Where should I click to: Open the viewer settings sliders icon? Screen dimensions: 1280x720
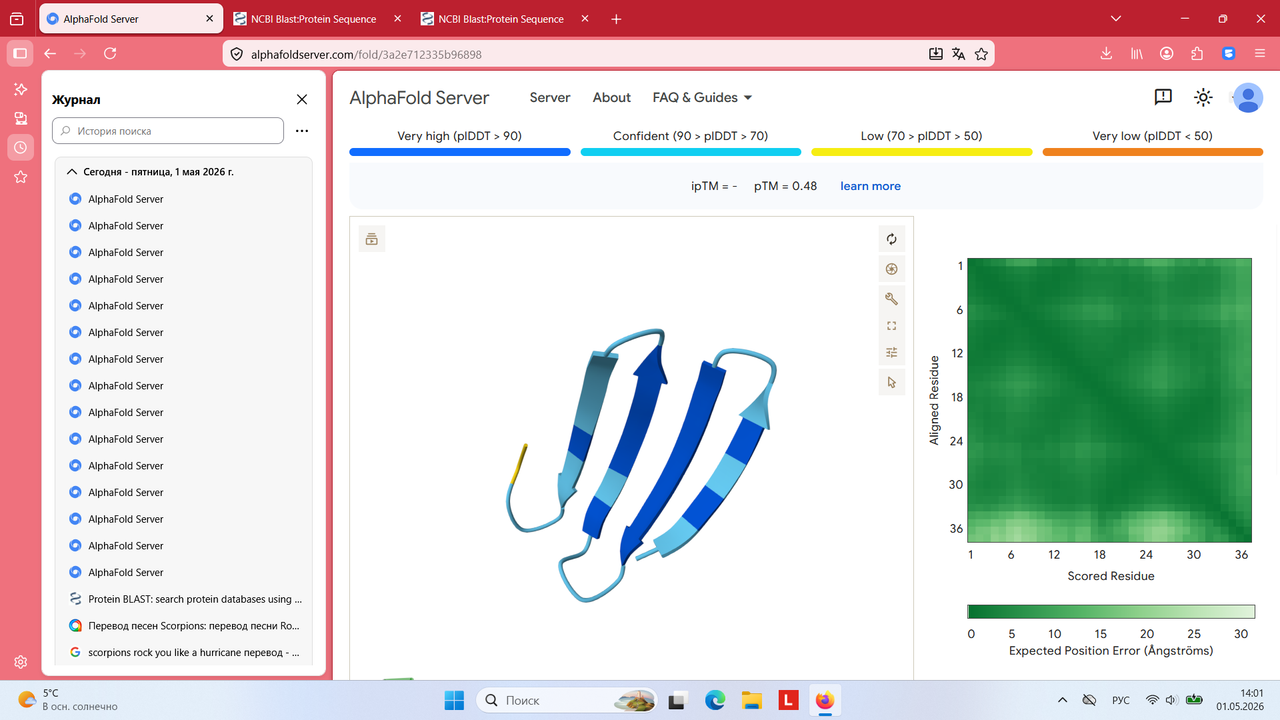891,353
